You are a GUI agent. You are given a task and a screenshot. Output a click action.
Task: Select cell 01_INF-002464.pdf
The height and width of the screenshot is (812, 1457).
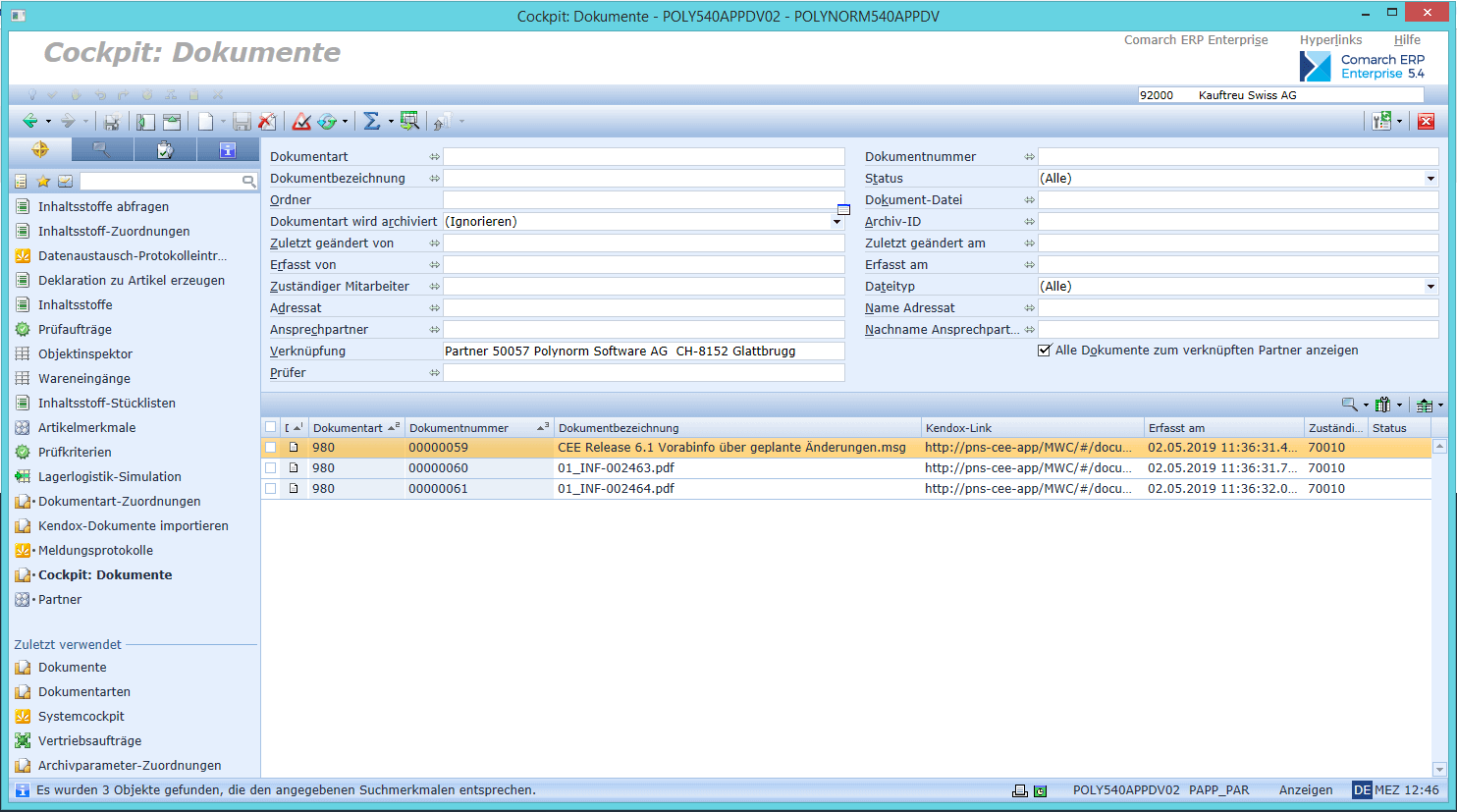(737, 488)
